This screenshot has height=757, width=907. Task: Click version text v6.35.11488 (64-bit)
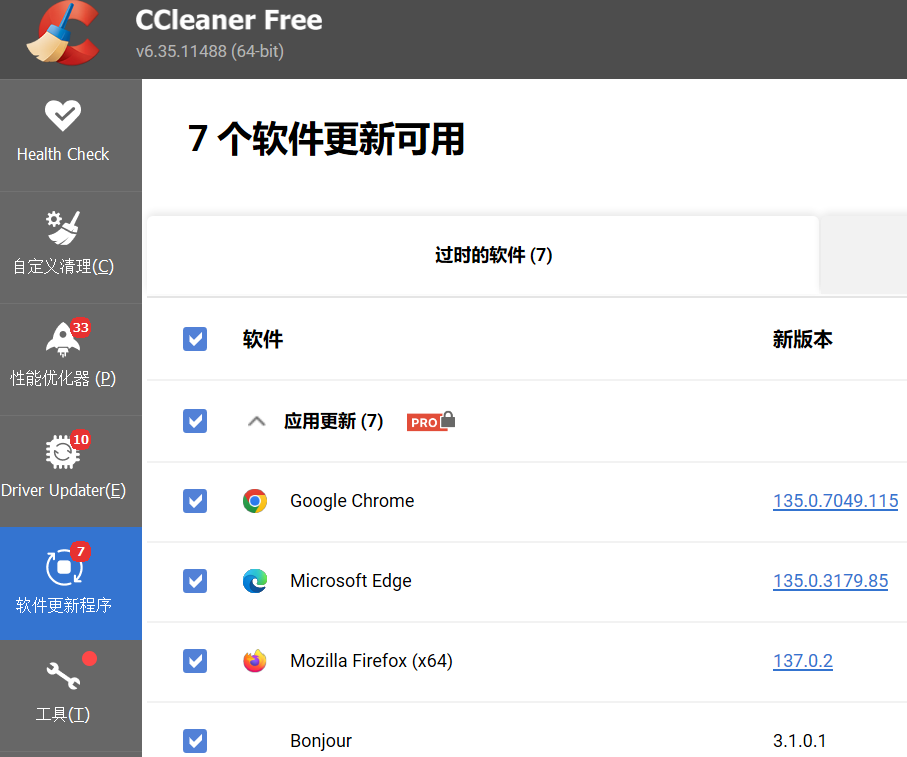pos(210,51)
